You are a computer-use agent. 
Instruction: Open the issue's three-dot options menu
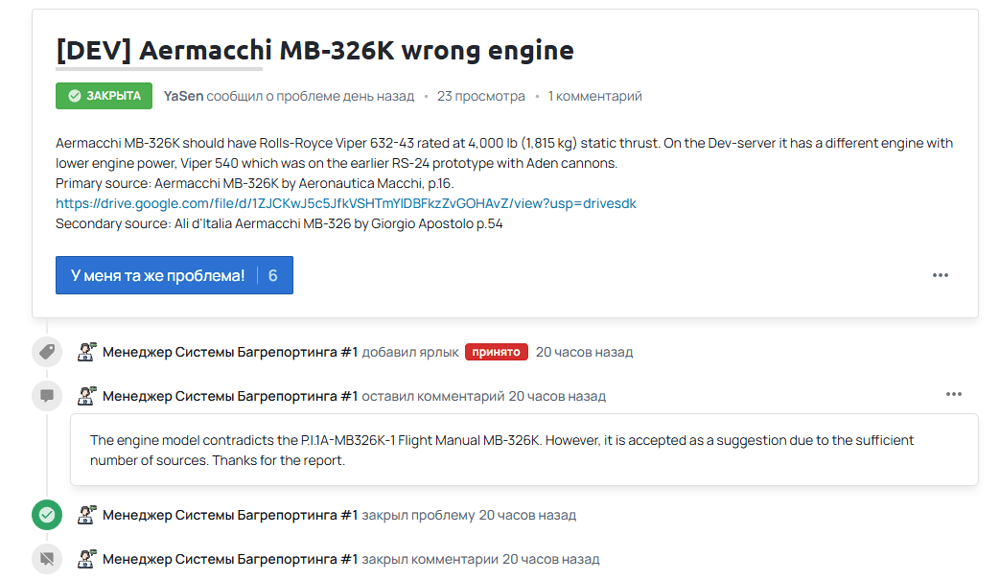click(940, 275)
